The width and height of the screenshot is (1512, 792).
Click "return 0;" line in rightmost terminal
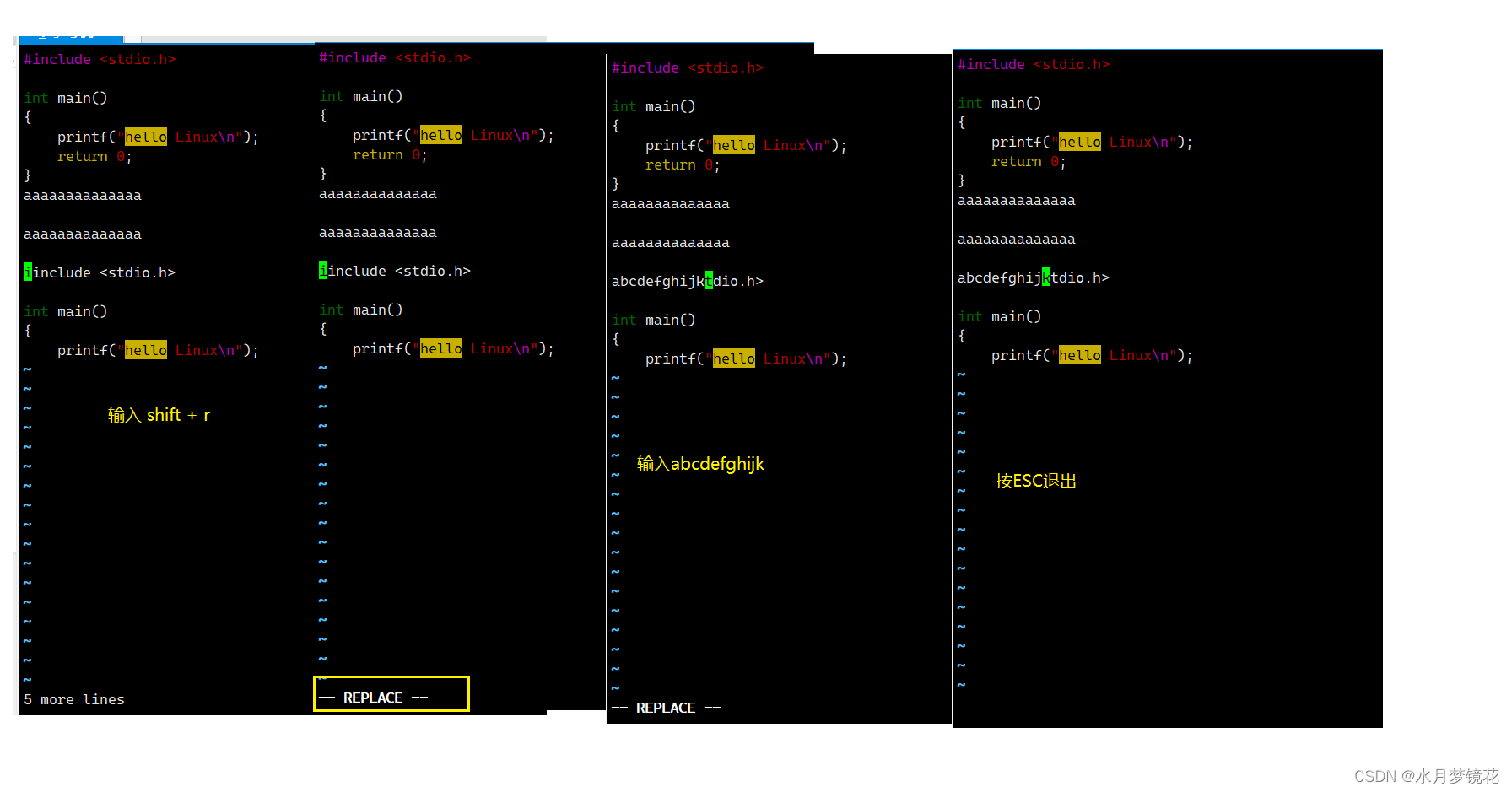tap(1029, 161)
